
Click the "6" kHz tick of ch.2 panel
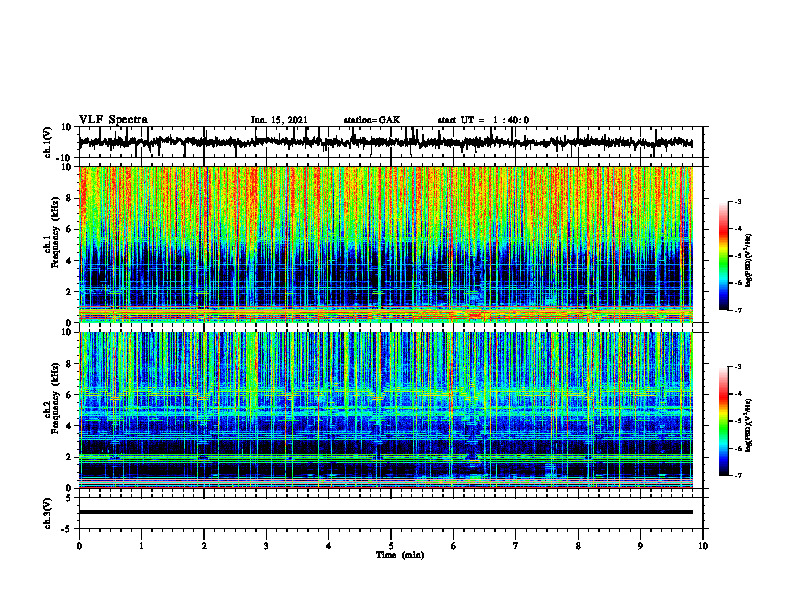[69, 395]
